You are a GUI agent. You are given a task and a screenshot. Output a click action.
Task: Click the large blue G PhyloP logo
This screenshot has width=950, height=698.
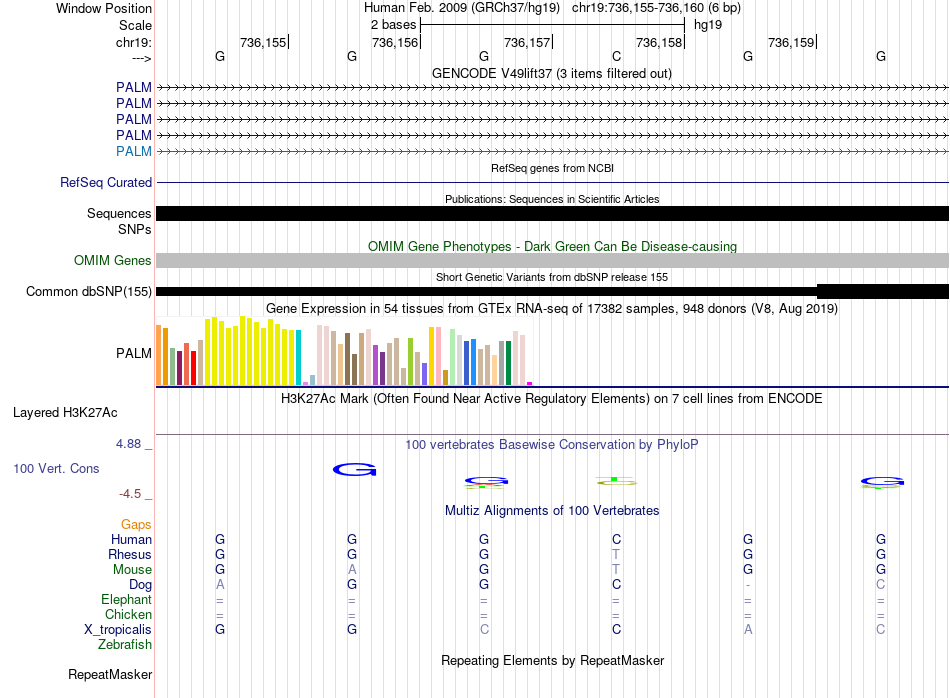355,470
